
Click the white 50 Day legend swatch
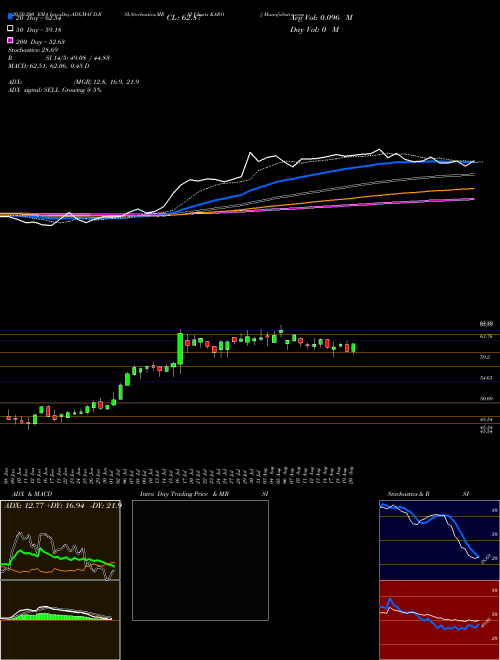click(x=10, y=29)
